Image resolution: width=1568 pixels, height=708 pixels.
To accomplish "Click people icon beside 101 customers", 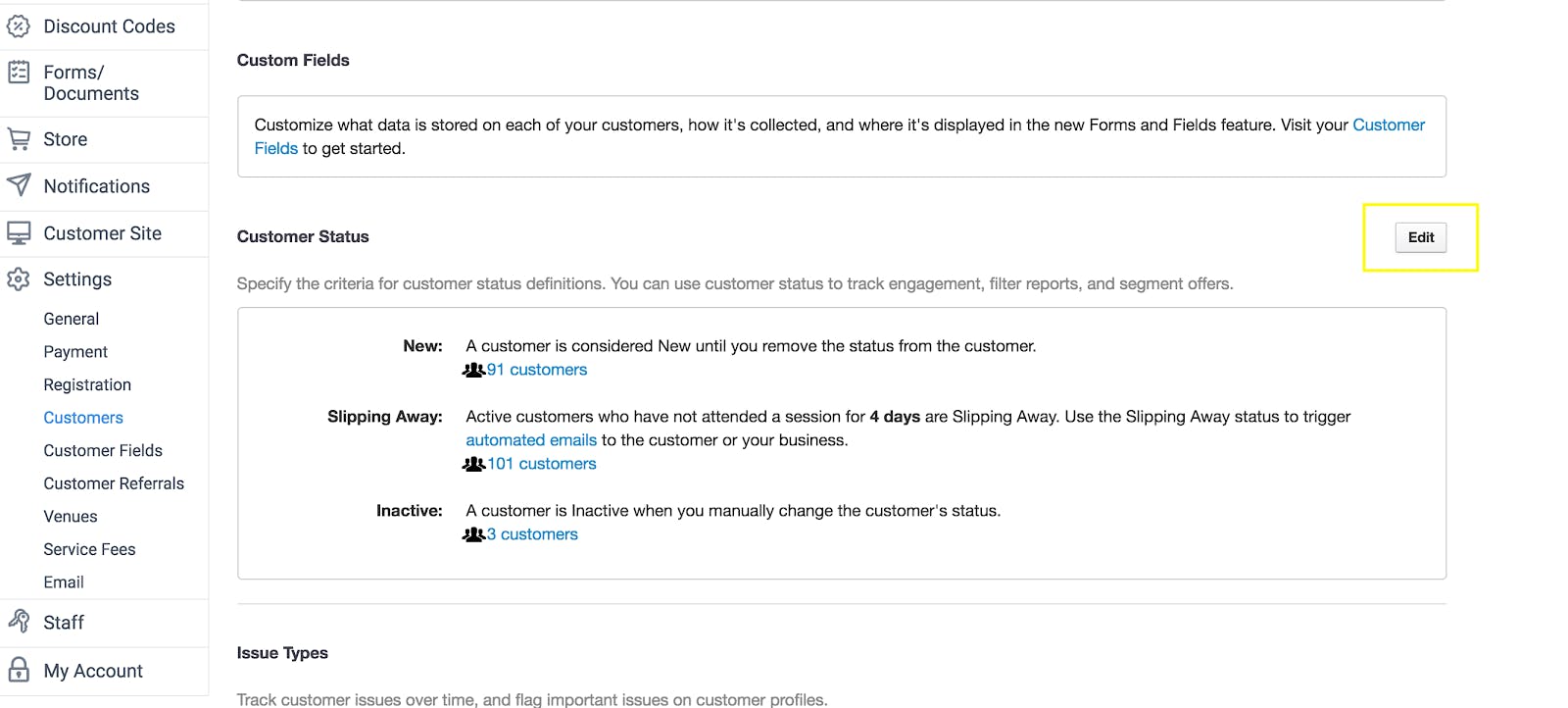I will click(474, 464).
